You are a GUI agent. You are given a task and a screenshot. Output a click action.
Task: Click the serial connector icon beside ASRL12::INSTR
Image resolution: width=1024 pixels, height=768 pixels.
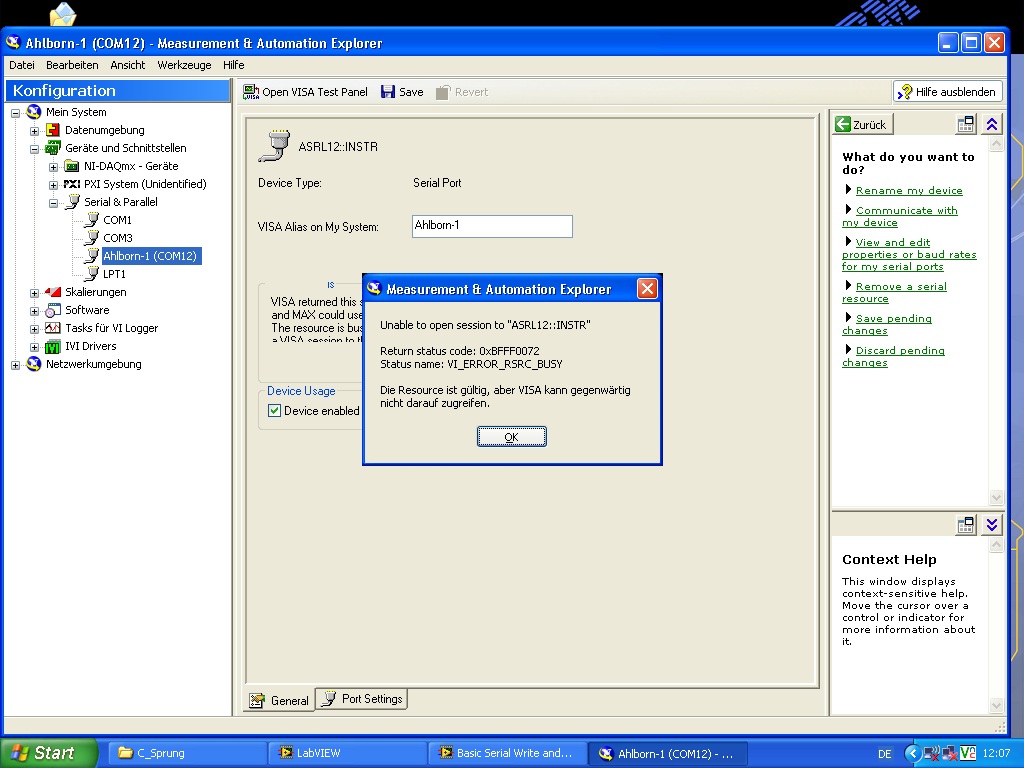274,146
